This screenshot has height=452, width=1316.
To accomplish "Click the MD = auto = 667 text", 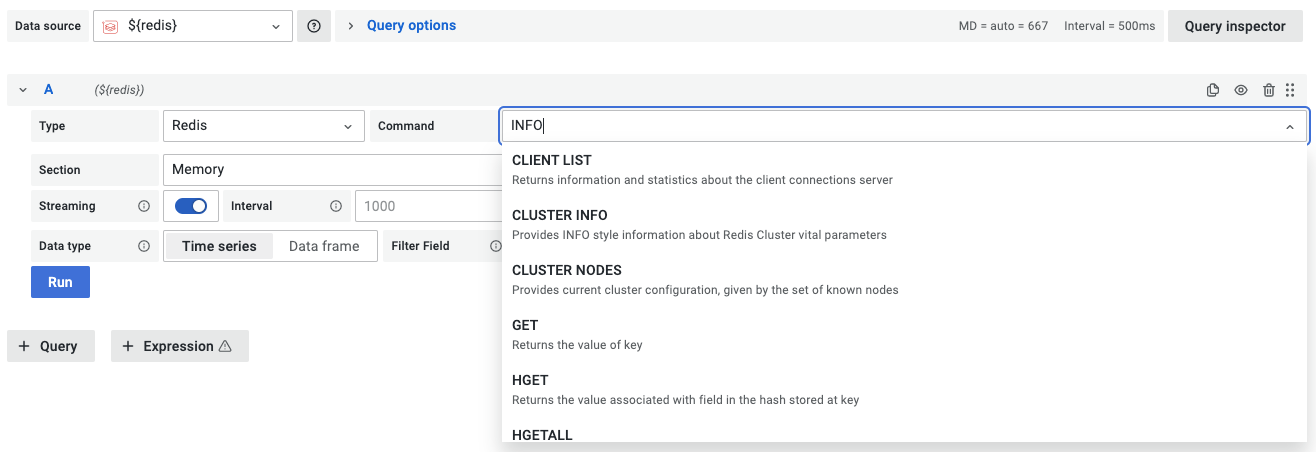I will tap(1003, 26).
